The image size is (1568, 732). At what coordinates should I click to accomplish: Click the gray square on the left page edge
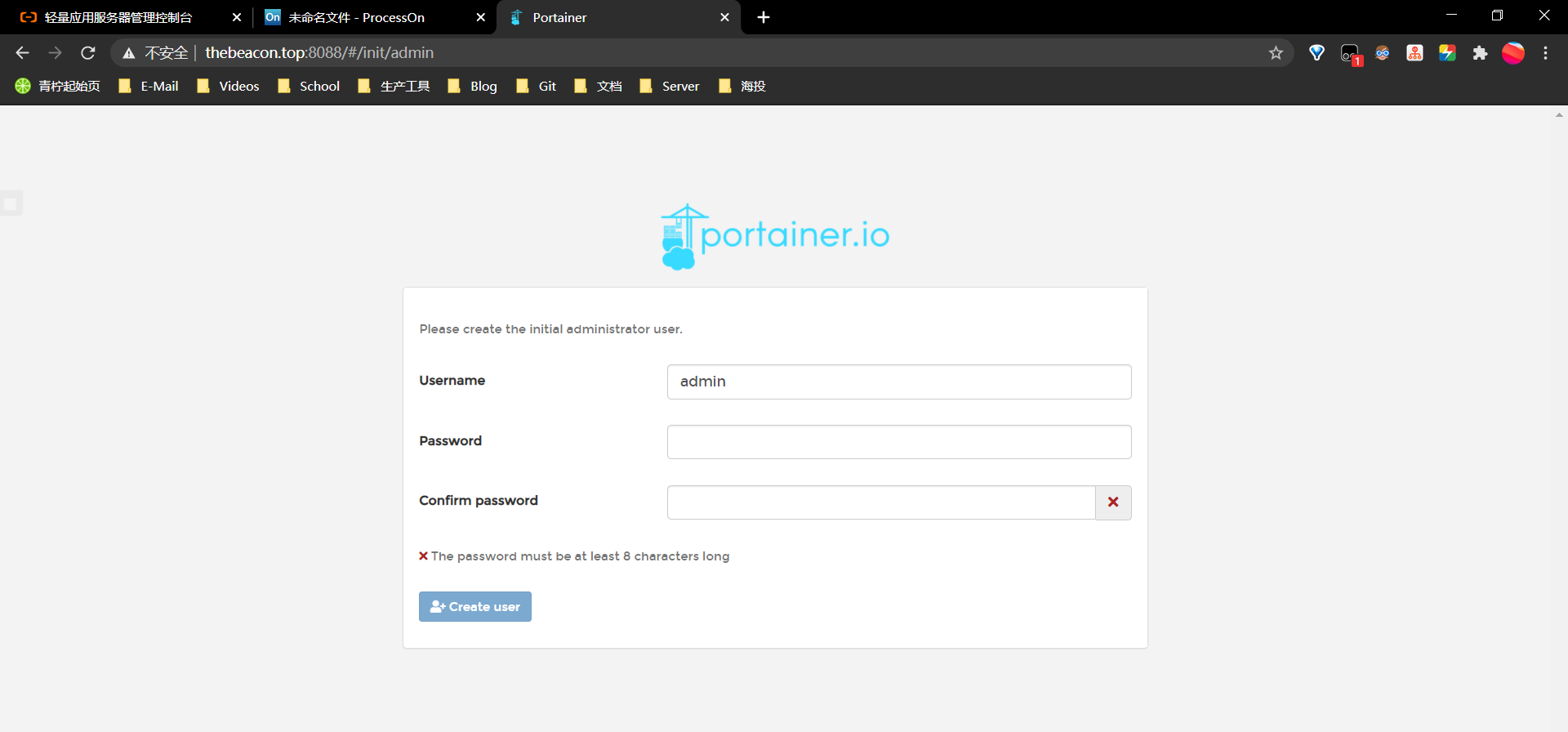pyautogui.click(x=11, y=203)
